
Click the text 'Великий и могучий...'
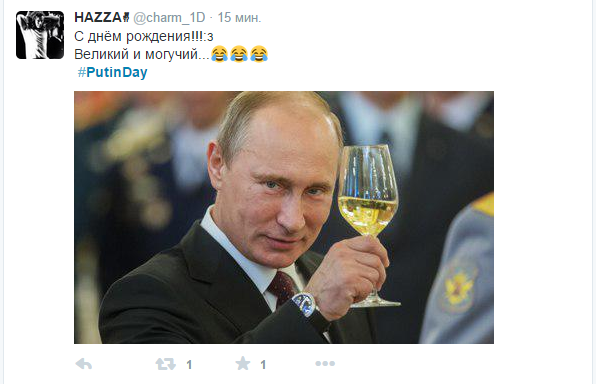click(142, 54)
